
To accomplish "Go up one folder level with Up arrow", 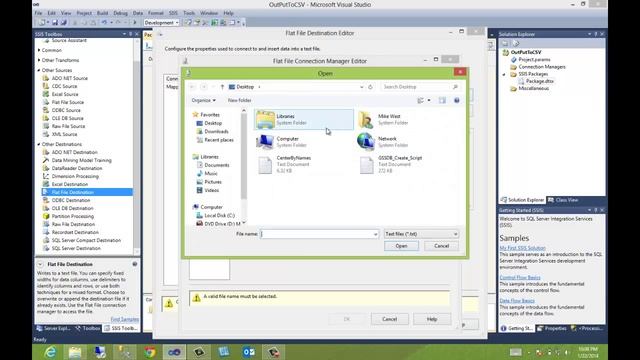I will 222,87.
